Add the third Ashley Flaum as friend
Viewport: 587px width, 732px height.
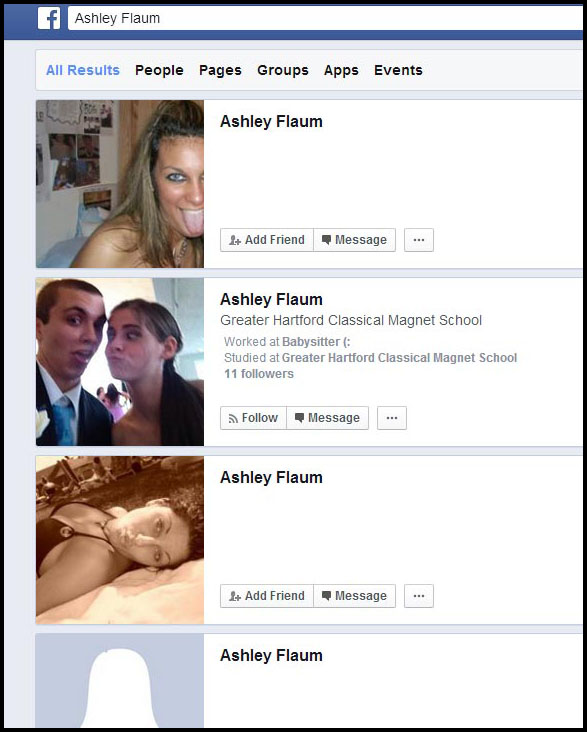267,596
